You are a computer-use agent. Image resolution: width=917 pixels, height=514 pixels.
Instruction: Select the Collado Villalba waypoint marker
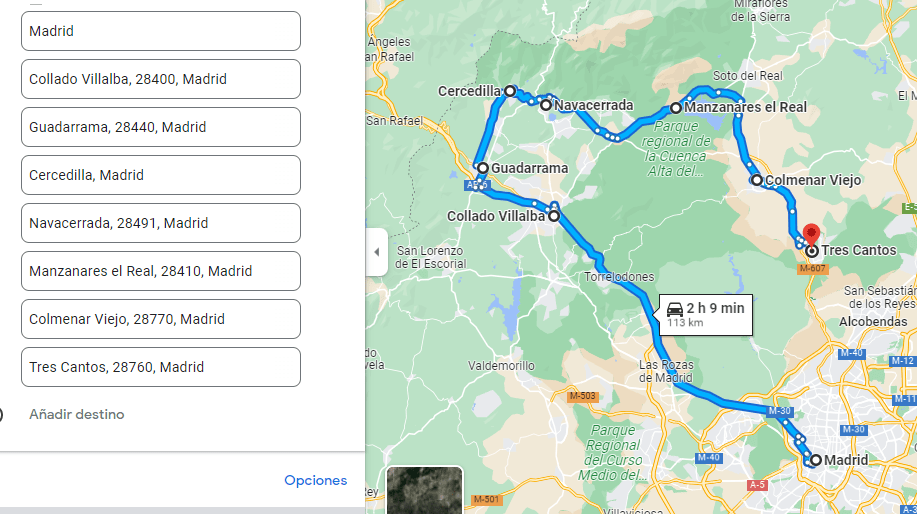coord(554,216)
